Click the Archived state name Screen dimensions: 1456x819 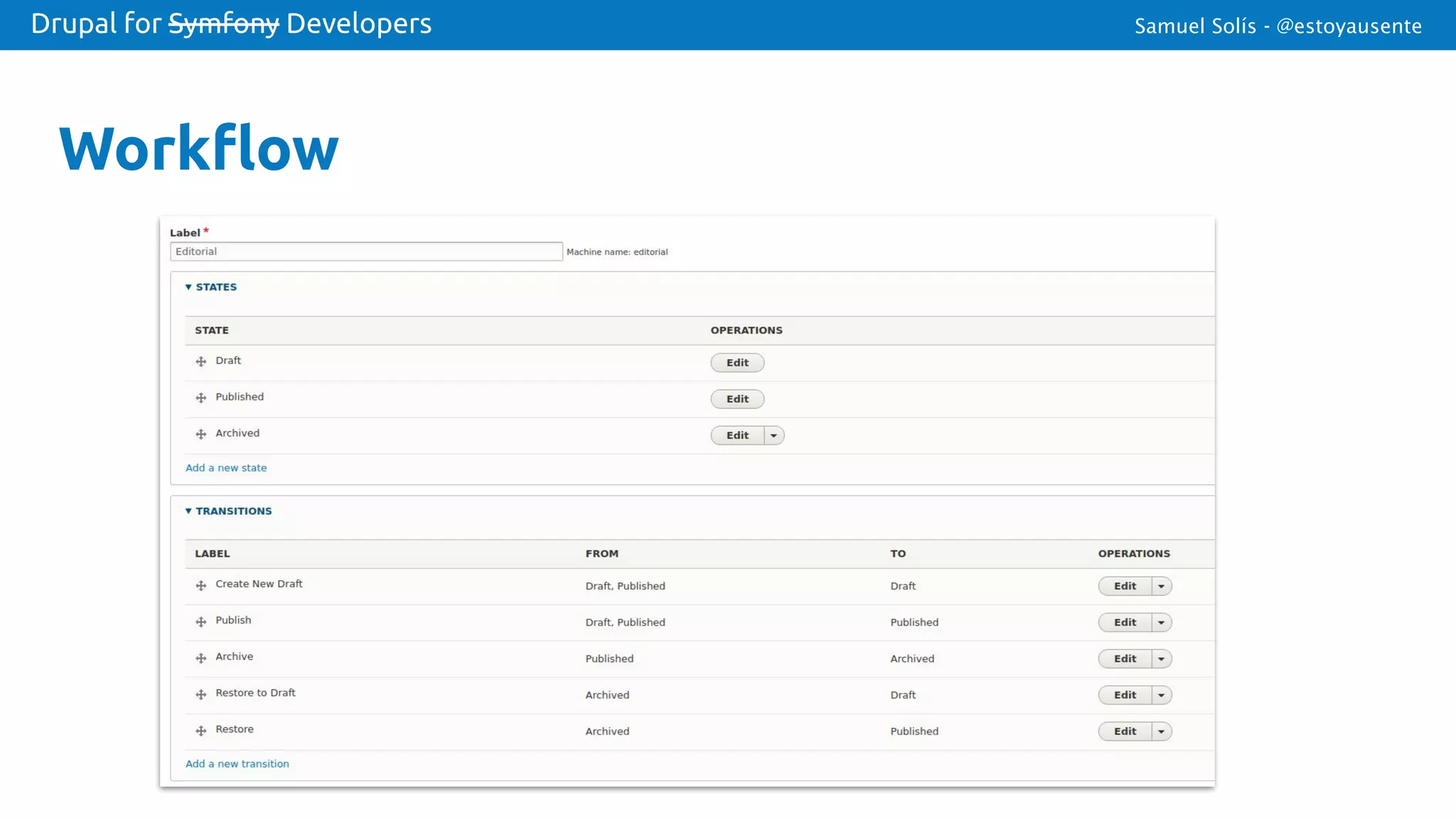click(x=237, y=433)
